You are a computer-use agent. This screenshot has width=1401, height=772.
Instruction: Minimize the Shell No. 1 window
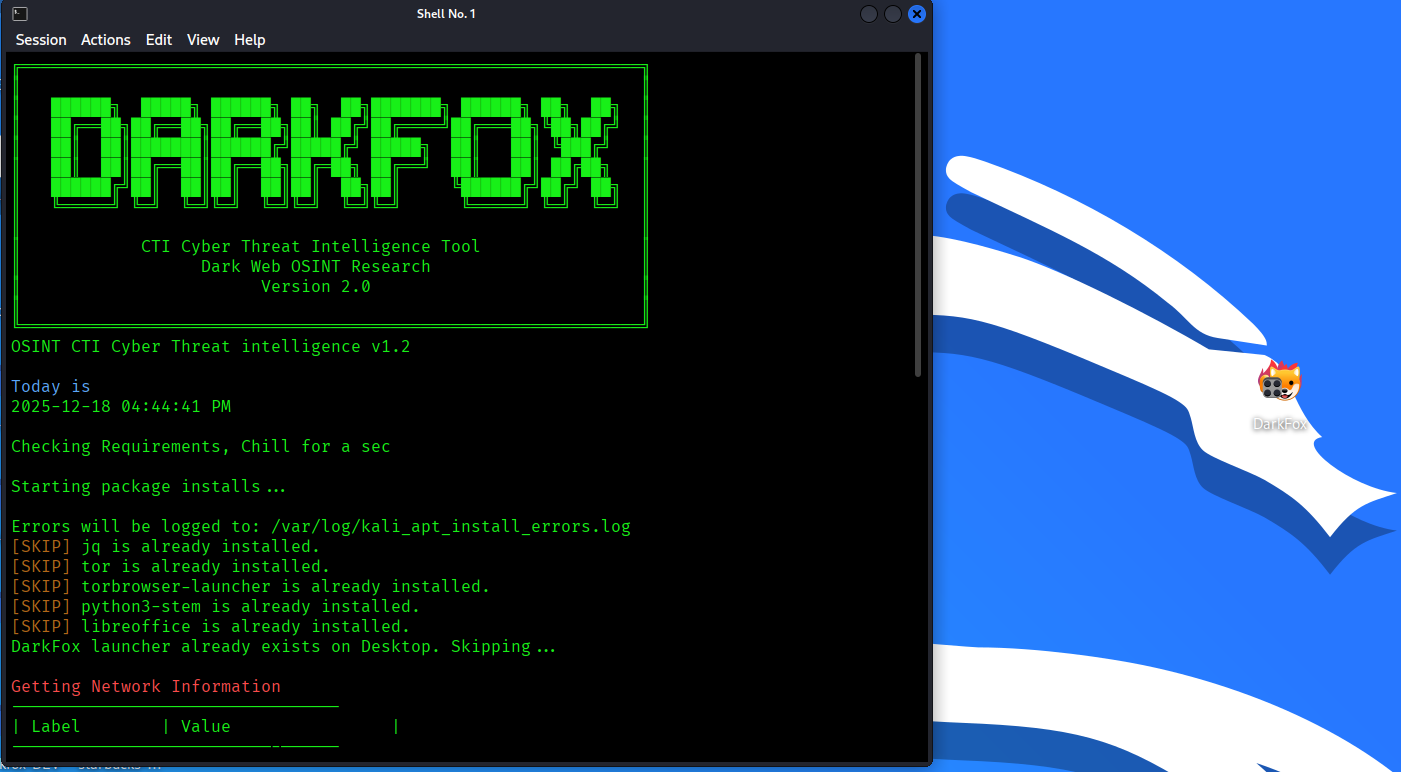(869, 14)
